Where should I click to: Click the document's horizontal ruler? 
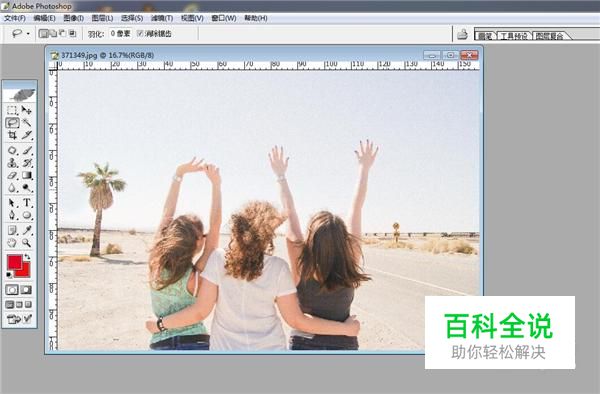268,65
